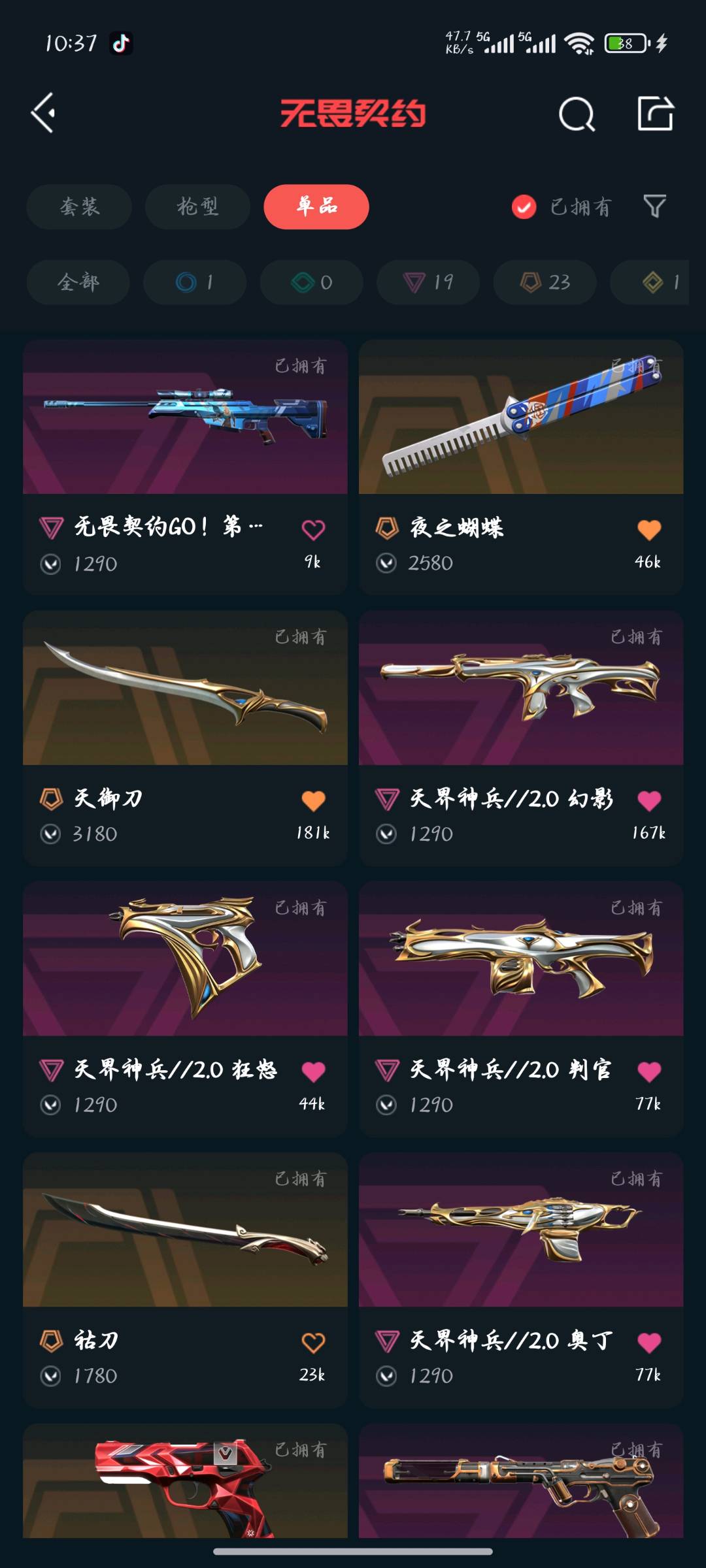Open 夜之蝴蝶 butterfly knife thumbnail
706x1568 pixels.
[521, 417]
